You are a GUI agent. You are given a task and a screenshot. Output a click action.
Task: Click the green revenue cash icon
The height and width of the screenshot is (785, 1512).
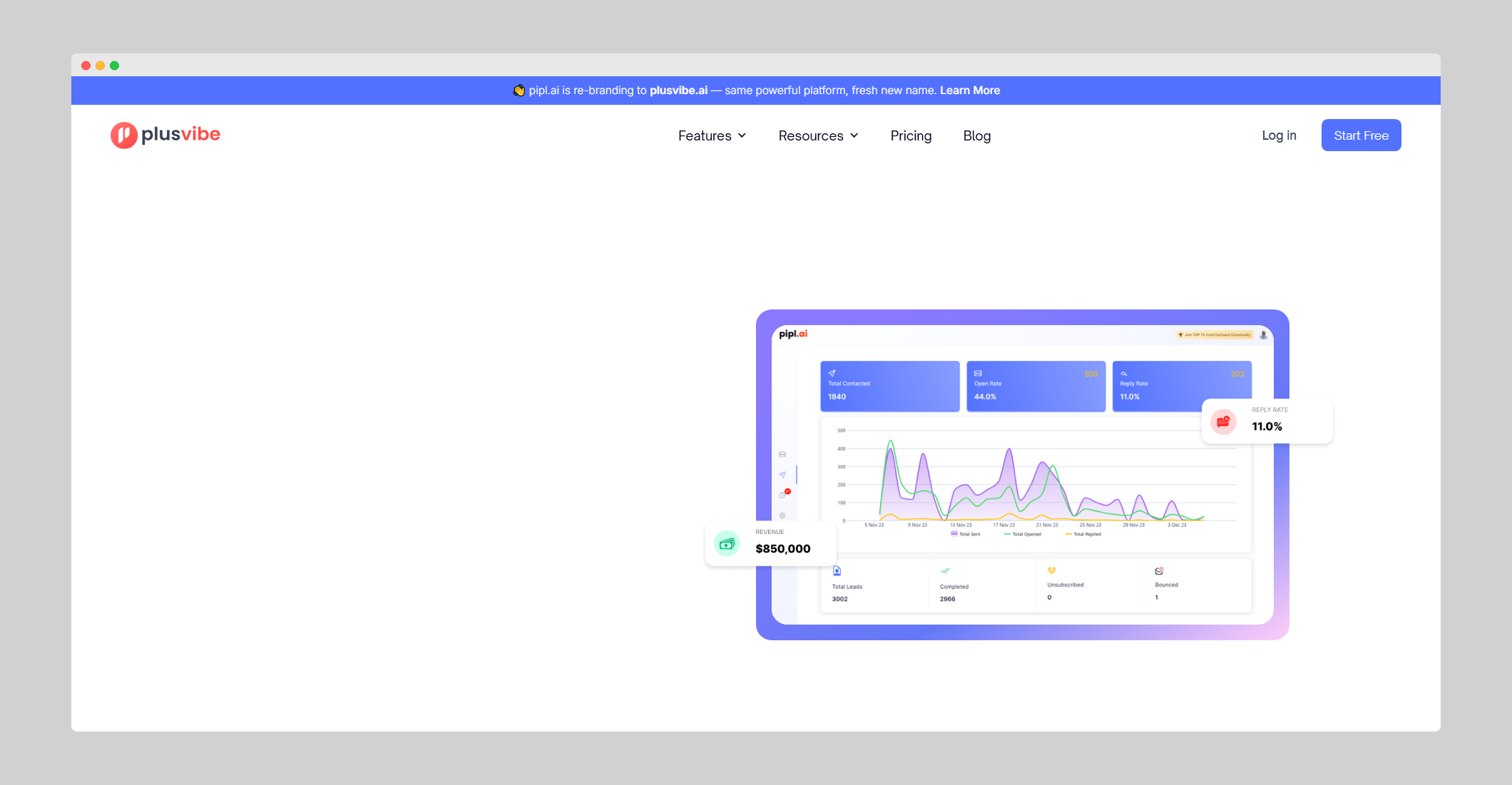[727, 544]
